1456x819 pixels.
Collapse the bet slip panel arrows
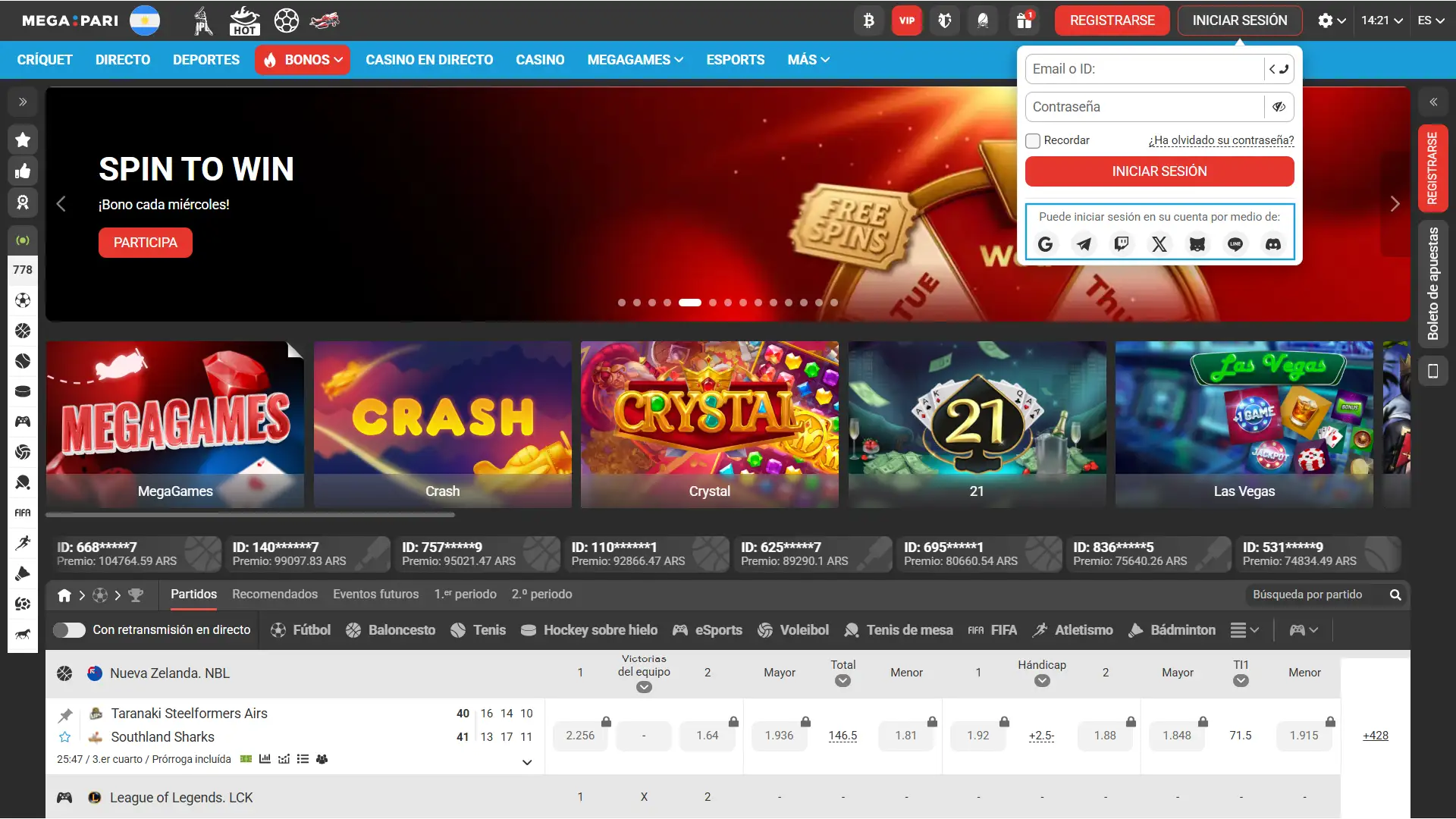coord(1433,102)
